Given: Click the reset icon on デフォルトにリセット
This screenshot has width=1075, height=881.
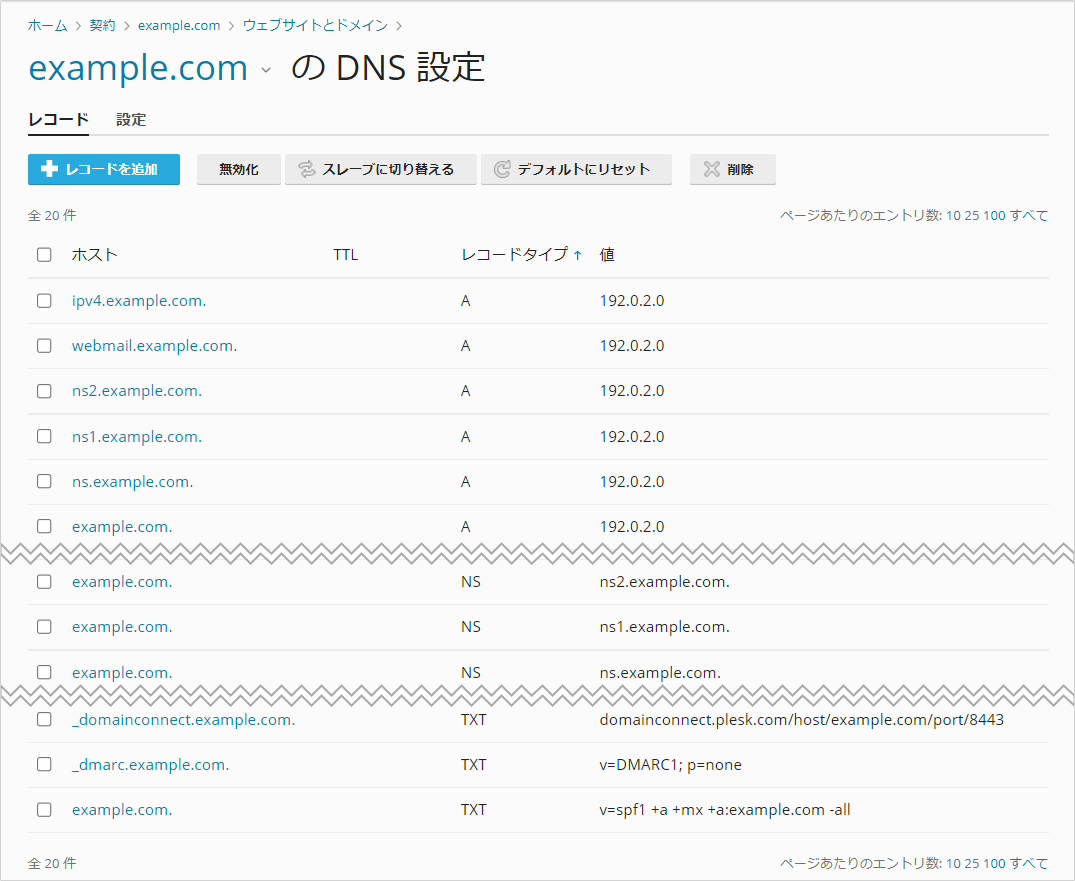Looking at the screenshot, I should 503,169.
